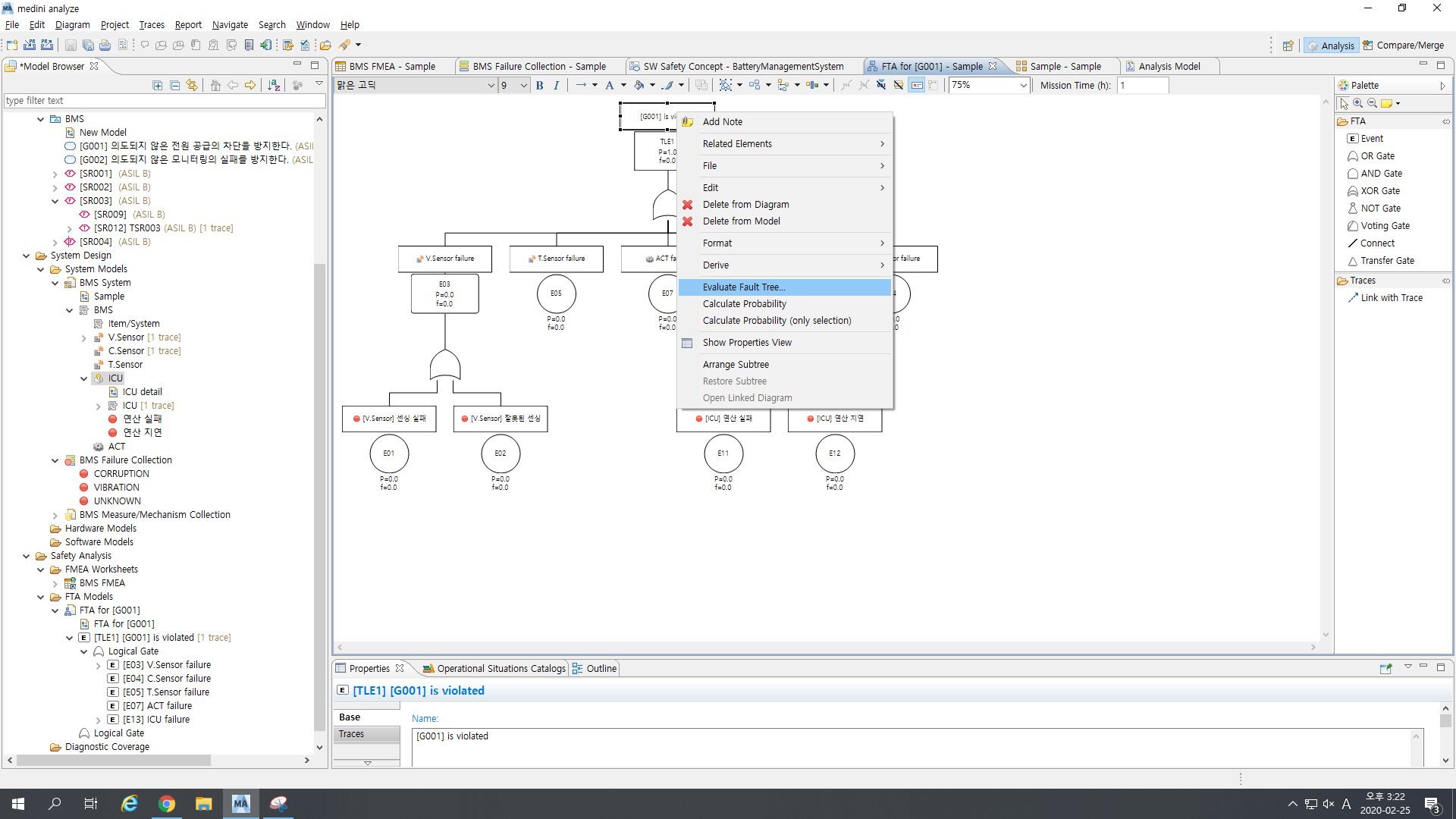1456x819 pixels.
Task: Select the OR Gate palette tool
Action: click(1376, 156)
